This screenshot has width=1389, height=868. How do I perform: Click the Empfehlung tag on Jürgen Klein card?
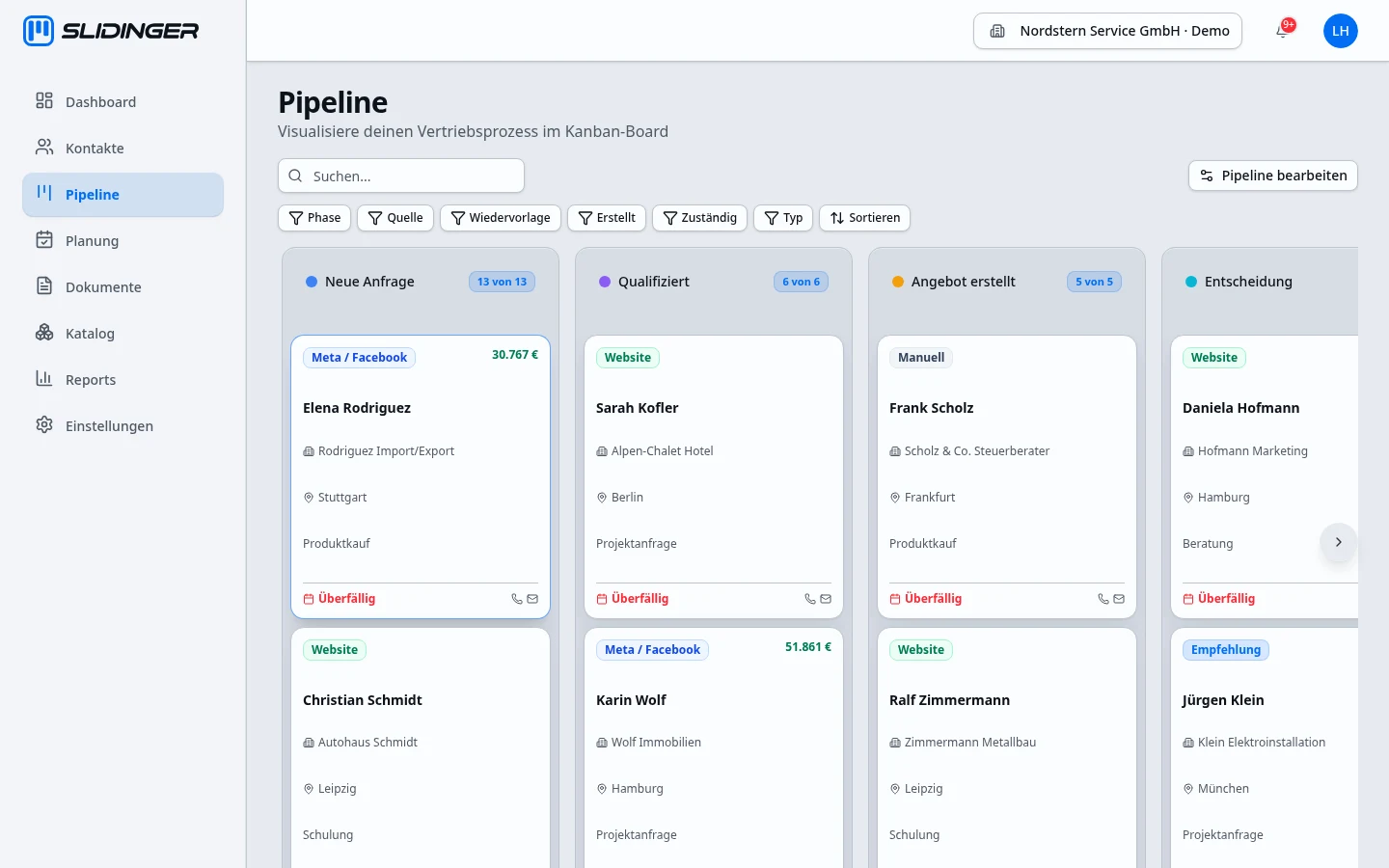coord(1226,650)
